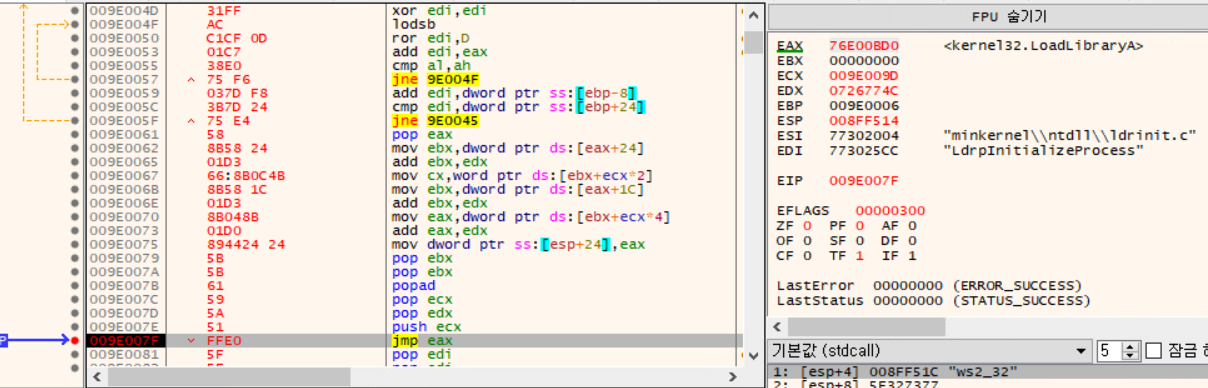Click the LastError 00000000 (ERROR_SUCCESS) line
This screenshot has width=1208, height=388.
929,285
